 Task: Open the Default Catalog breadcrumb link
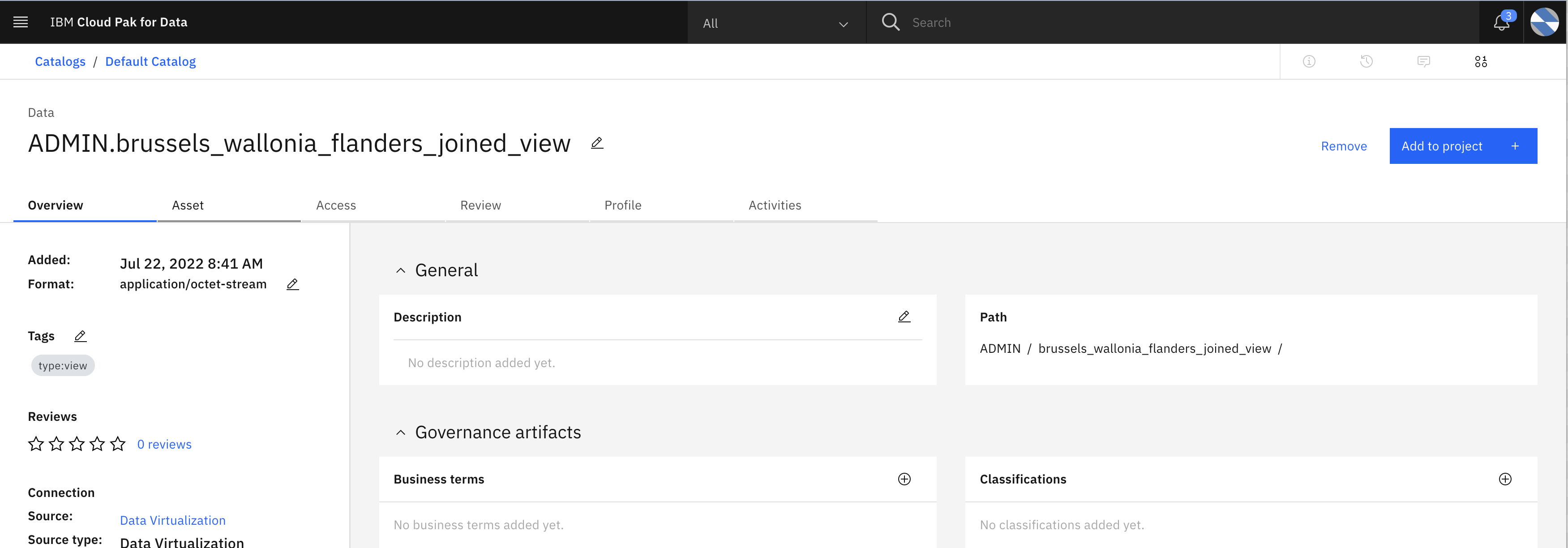[x=150, y=61]
